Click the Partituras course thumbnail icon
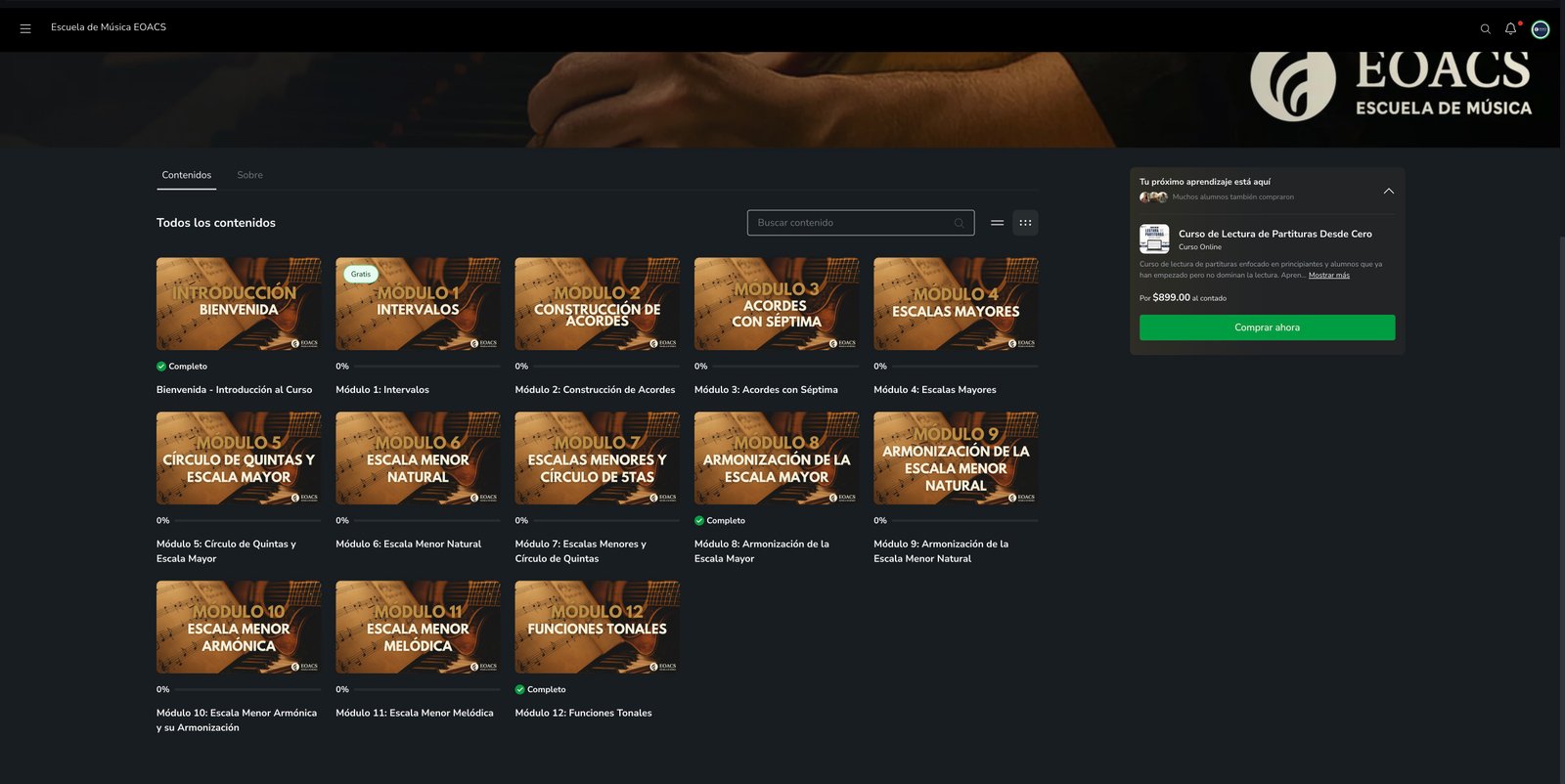Image resolution: width=1565 pixels, height=784 pixels. click(1154, 239)
